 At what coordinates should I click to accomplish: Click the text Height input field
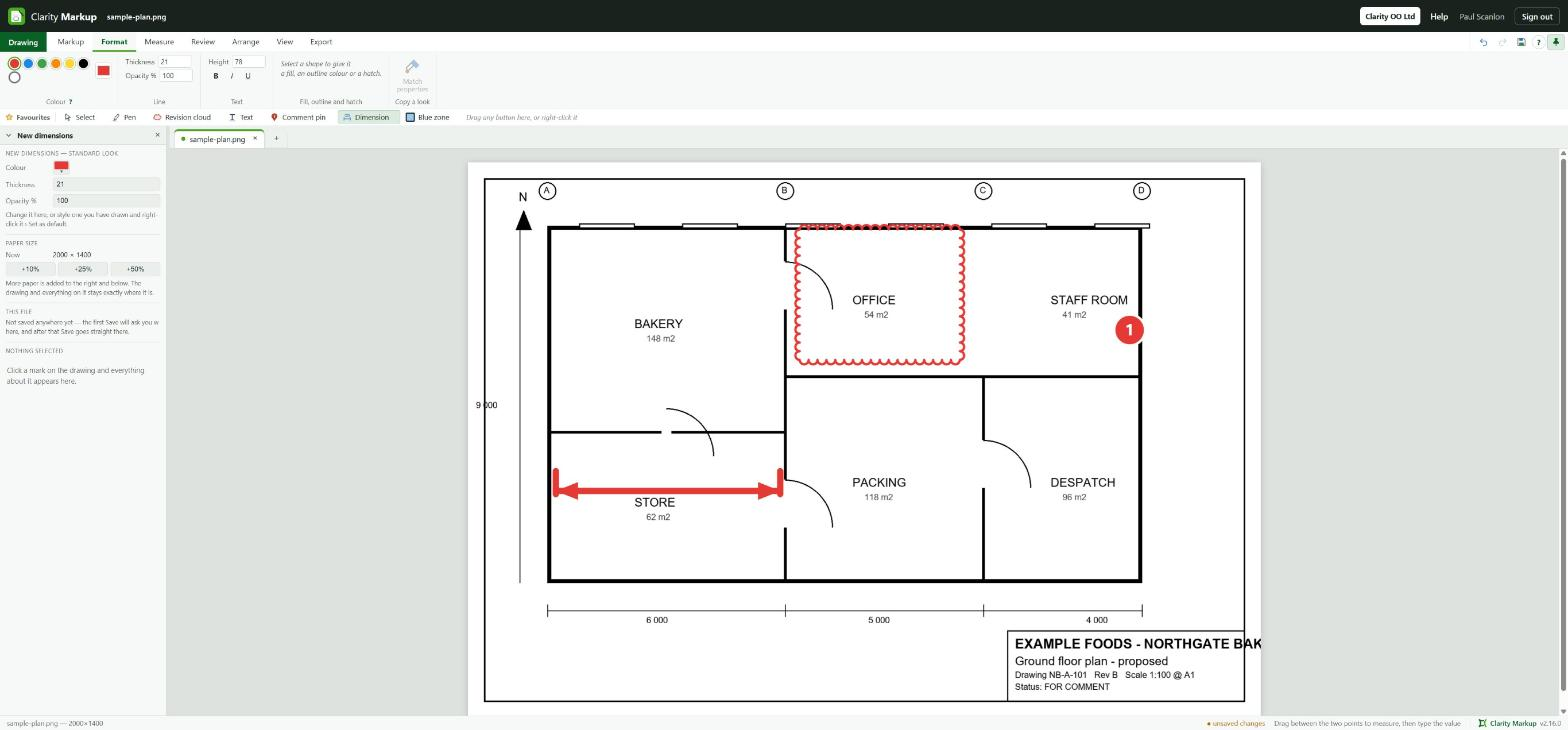(248, 62)
